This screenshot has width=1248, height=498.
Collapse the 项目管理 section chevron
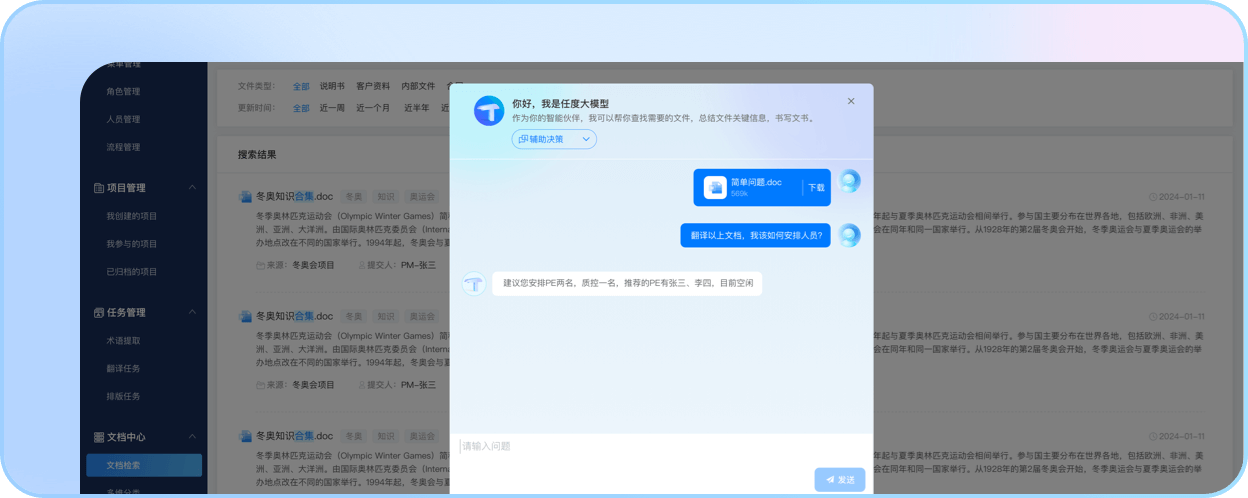pos(192,188)
